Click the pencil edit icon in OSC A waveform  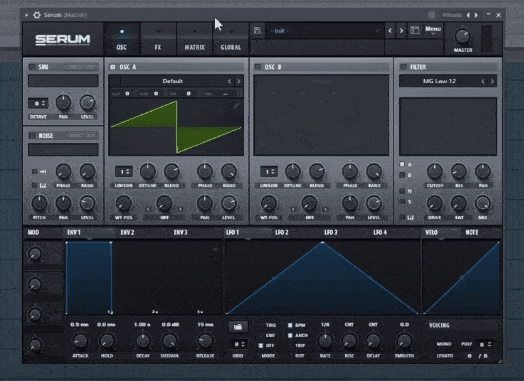click(236, 106)
